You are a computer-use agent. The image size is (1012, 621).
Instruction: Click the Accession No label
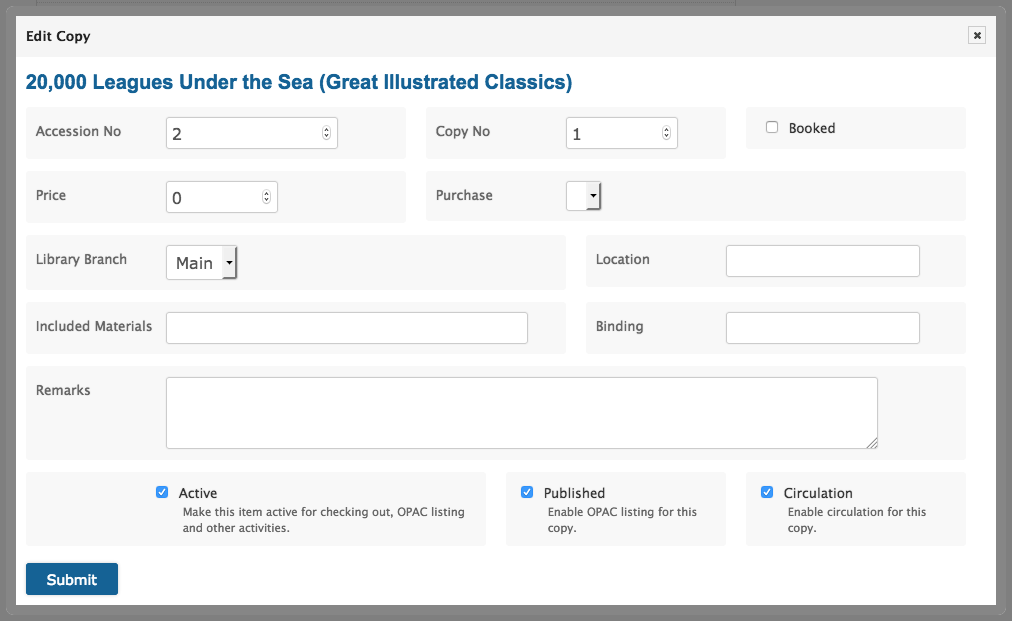78,131
